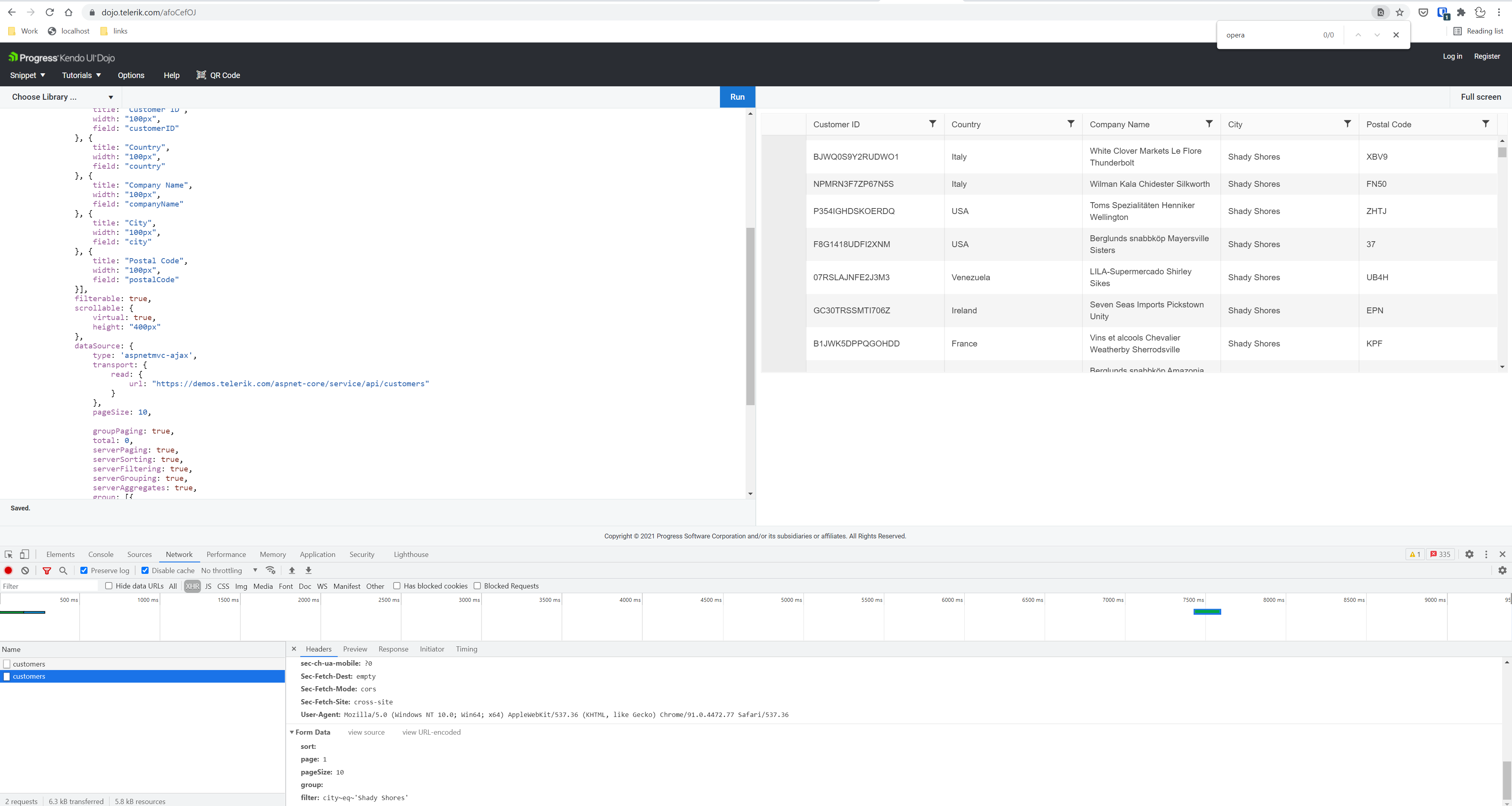Click the code editor vertical scrollbar thumb

(749, 317)
